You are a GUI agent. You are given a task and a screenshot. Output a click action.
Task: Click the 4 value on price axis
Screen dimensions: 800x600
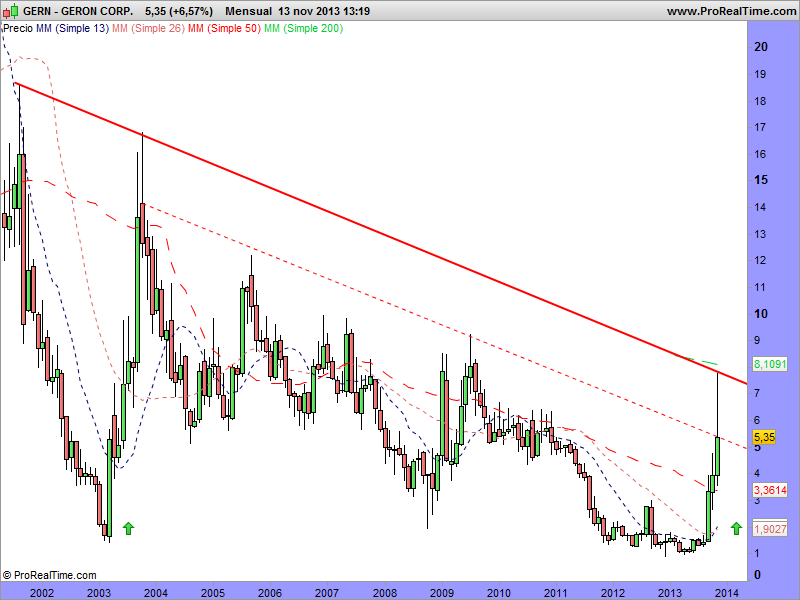(757, 473)
